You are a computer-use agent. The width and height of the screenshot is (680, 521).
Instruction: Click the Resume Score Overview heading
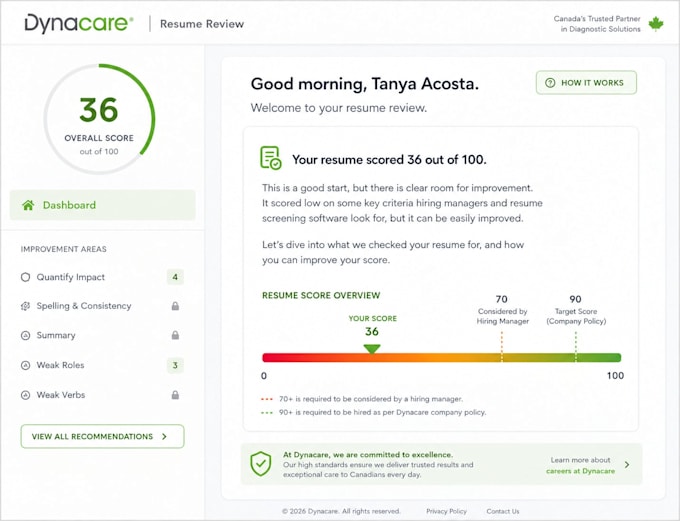point(321,295)
